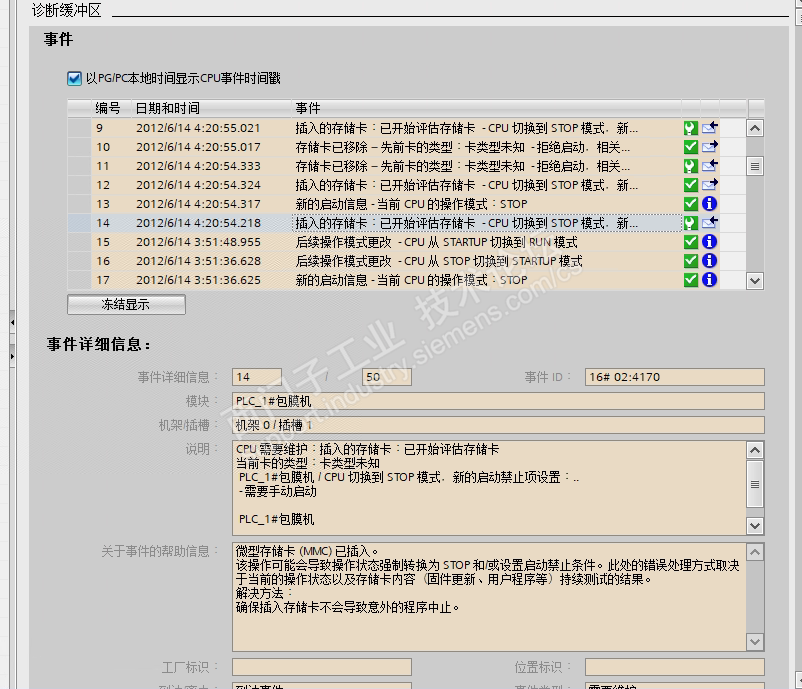Click left pane expand arrow on edge
This screenshot has height=689, width=802.
pos(12,356)
